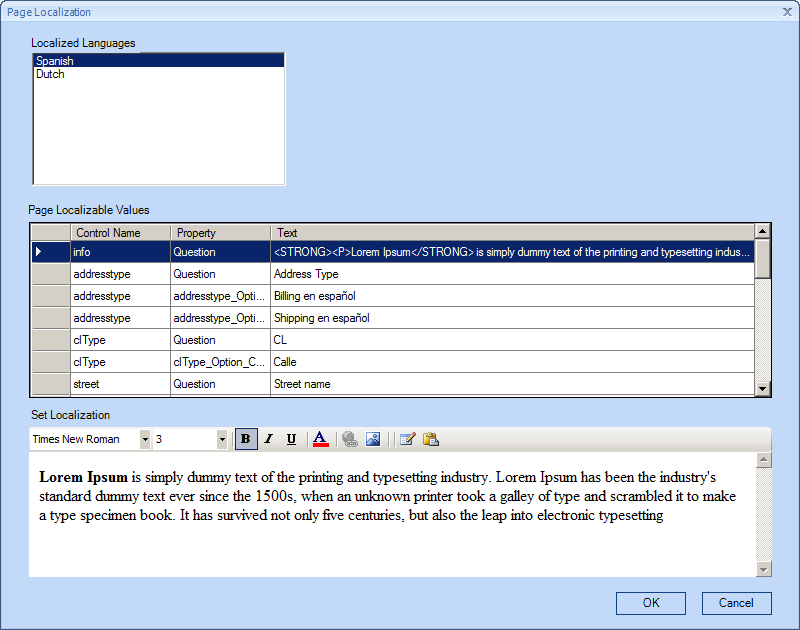Click the Lorem Ipsum STRONG text cell
Viewport: 800px width, 630px height.
(x=512, y=252)
